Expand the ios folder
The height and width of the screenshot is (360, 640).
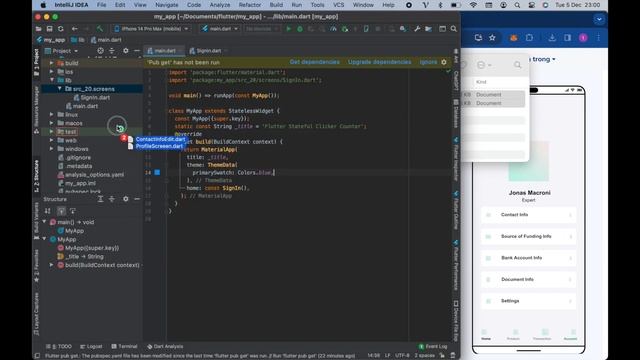[51, 71]
